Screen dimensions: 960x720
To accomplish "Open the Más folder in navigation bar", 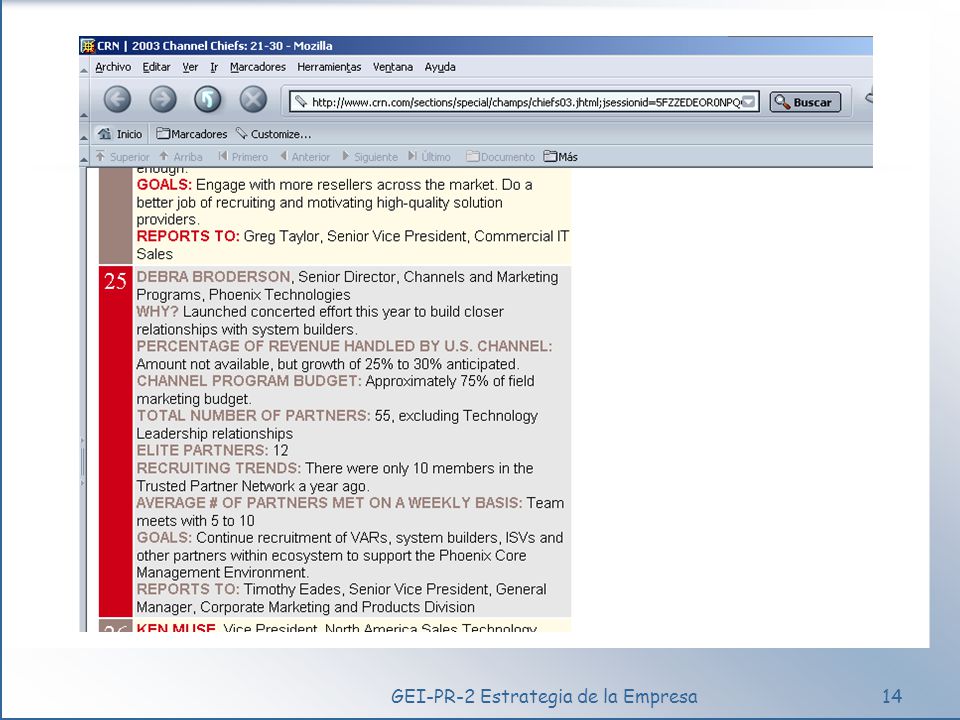I will 561,157.
